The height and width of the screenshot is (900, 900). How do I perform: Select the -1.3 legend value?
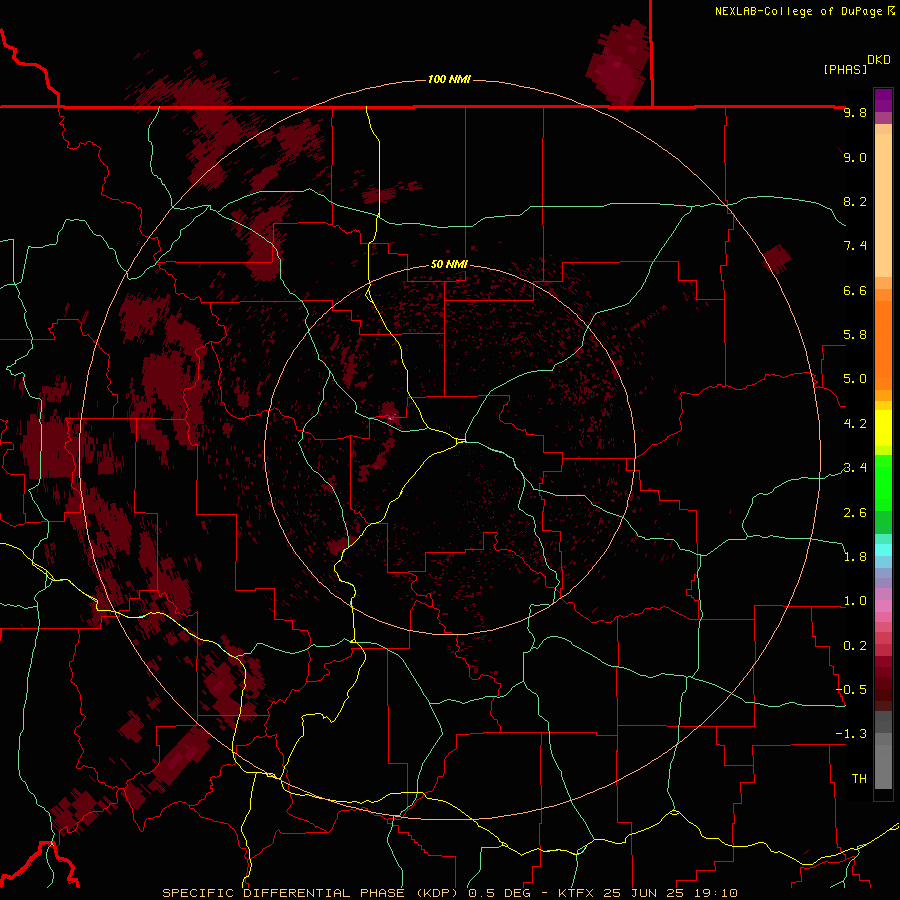(851, 734)
